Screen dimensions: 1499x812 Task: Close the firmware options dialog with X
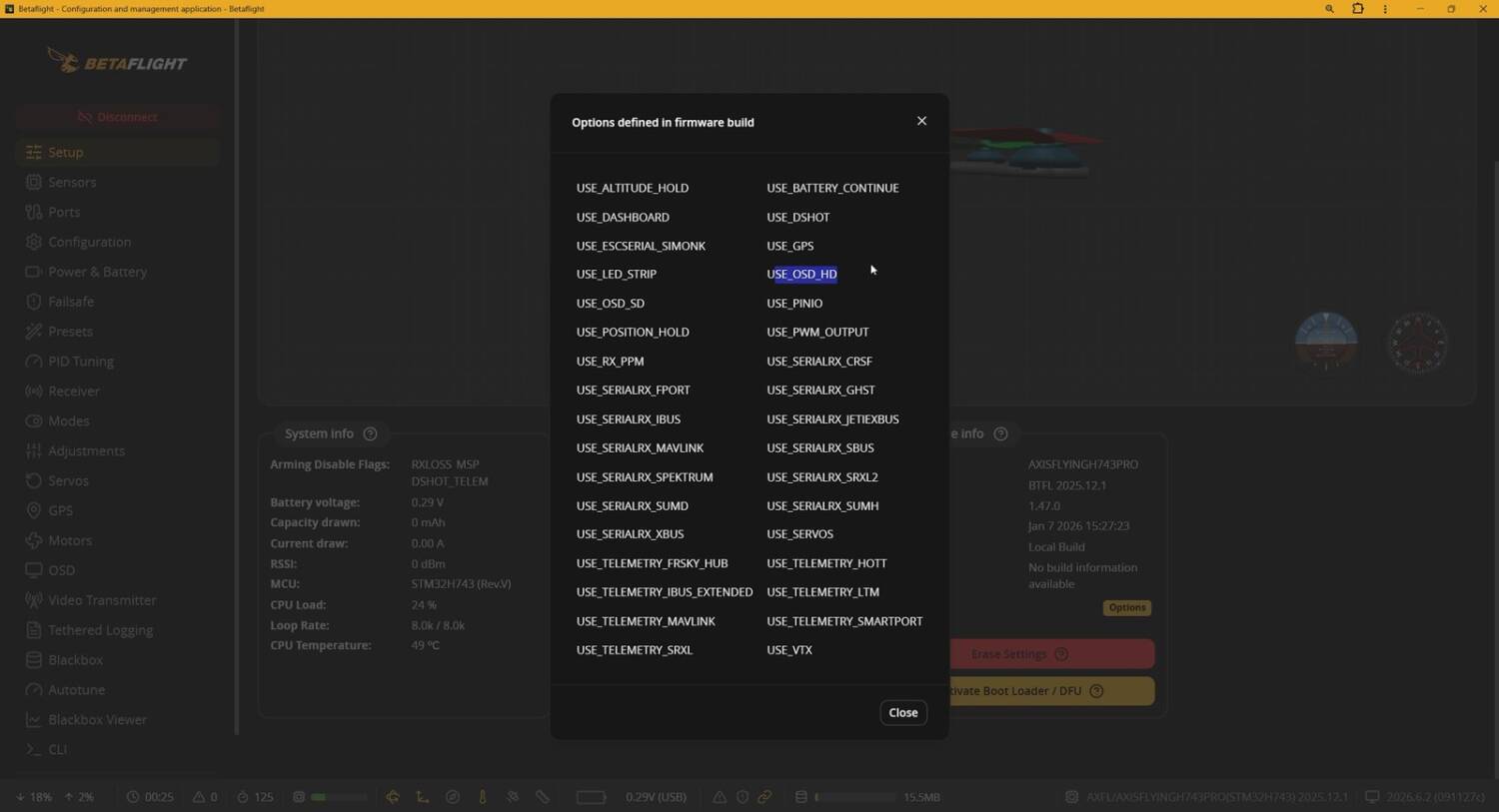point(921,121)
